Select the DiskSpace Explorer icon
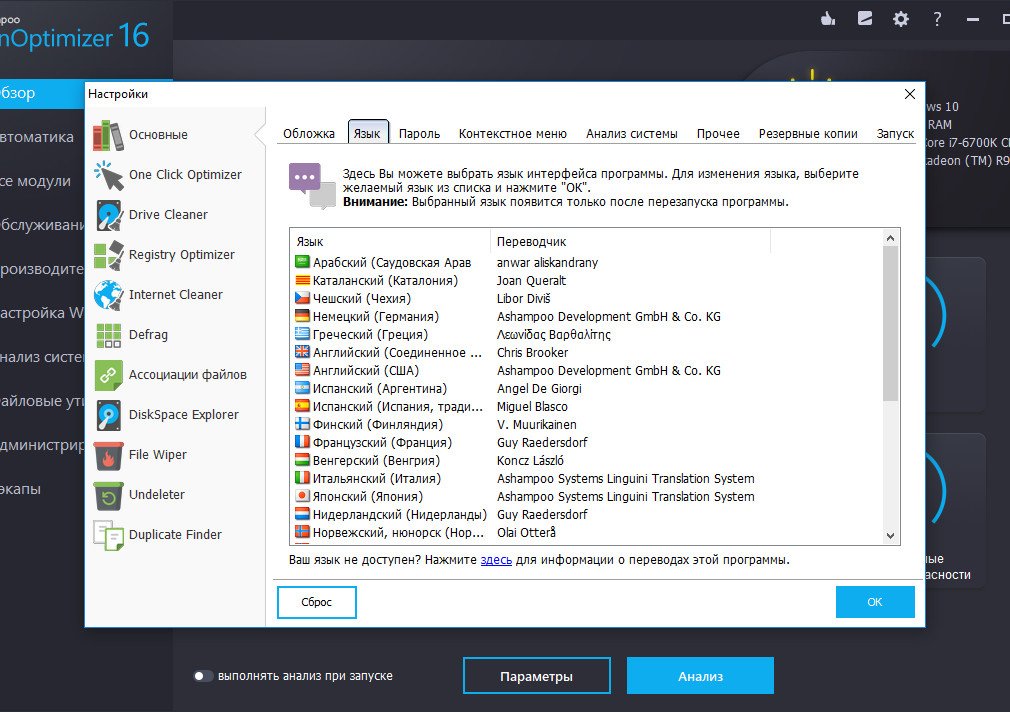Image resolution: width=1010 pixels, height=712 pixels. [108, 414]
